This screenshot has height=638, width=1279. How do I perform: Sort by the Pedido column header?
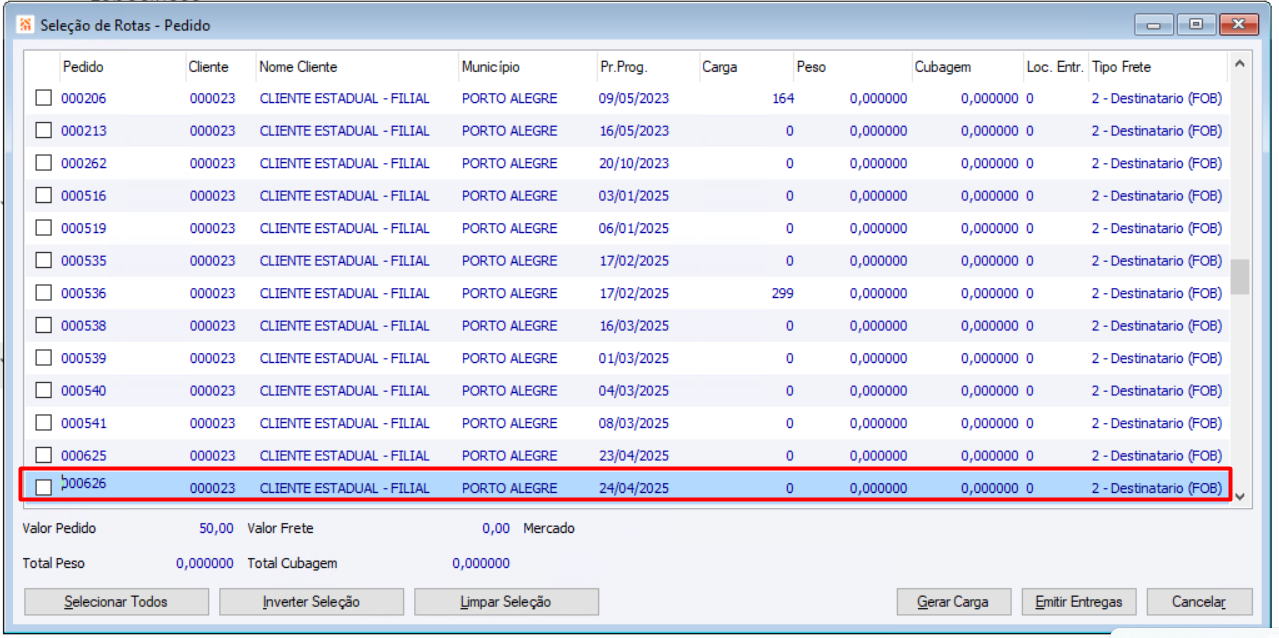tap(122, 67)
